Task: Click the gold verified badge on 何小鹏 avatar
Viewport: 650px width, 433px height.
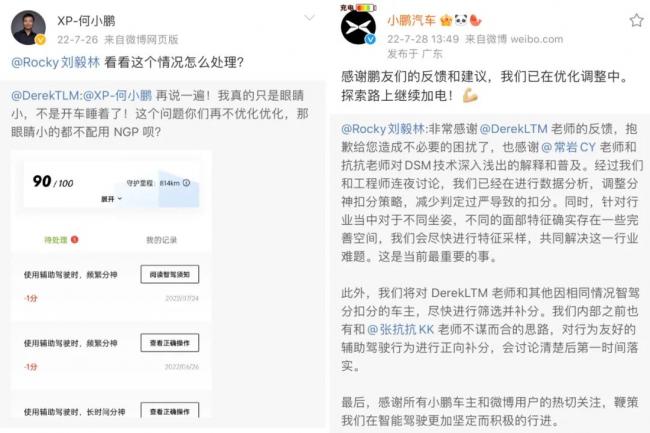Action: (41, 40)
